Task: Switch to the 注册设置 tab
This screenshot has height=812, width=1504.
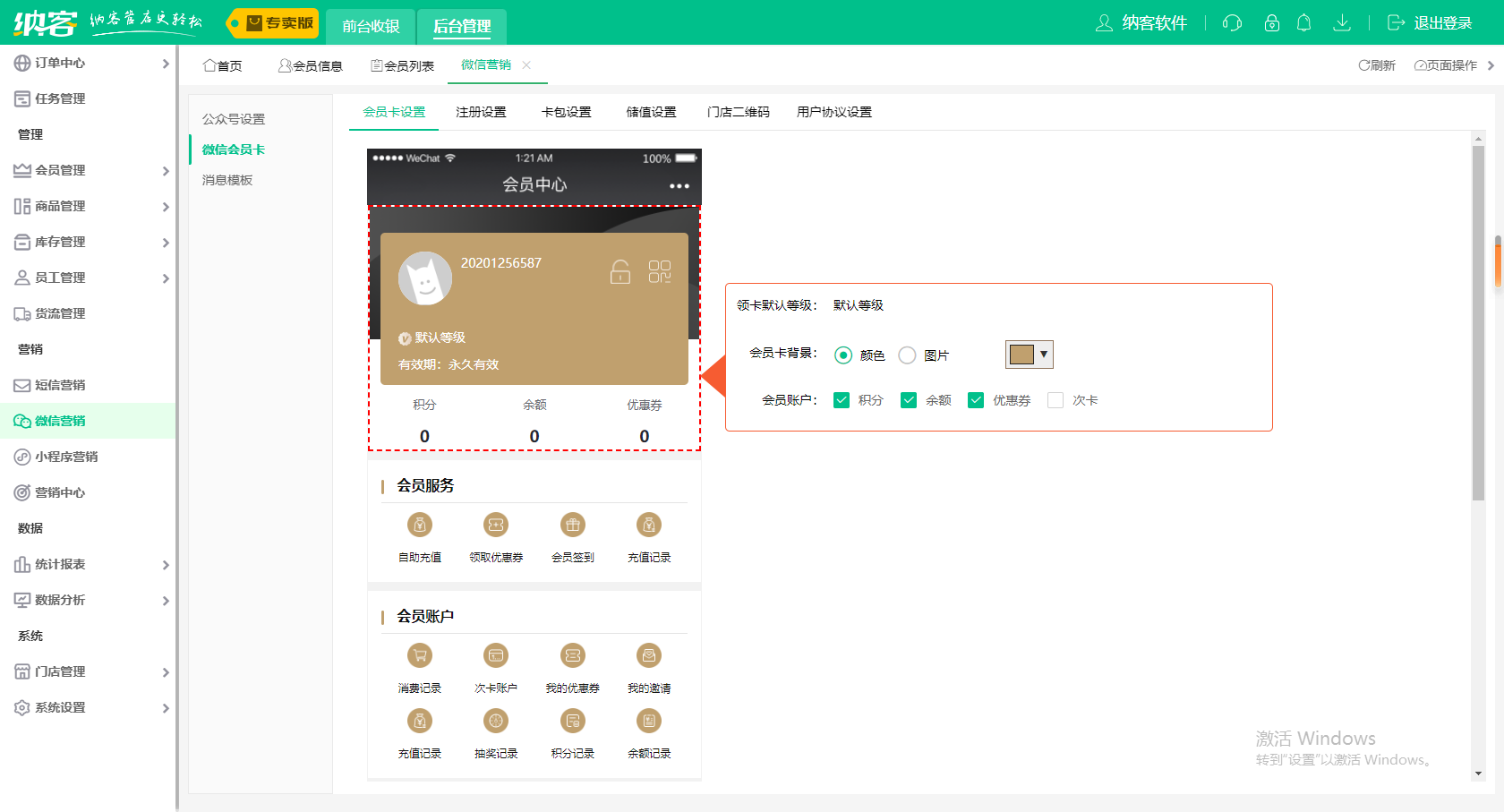Action: point(481,111)
